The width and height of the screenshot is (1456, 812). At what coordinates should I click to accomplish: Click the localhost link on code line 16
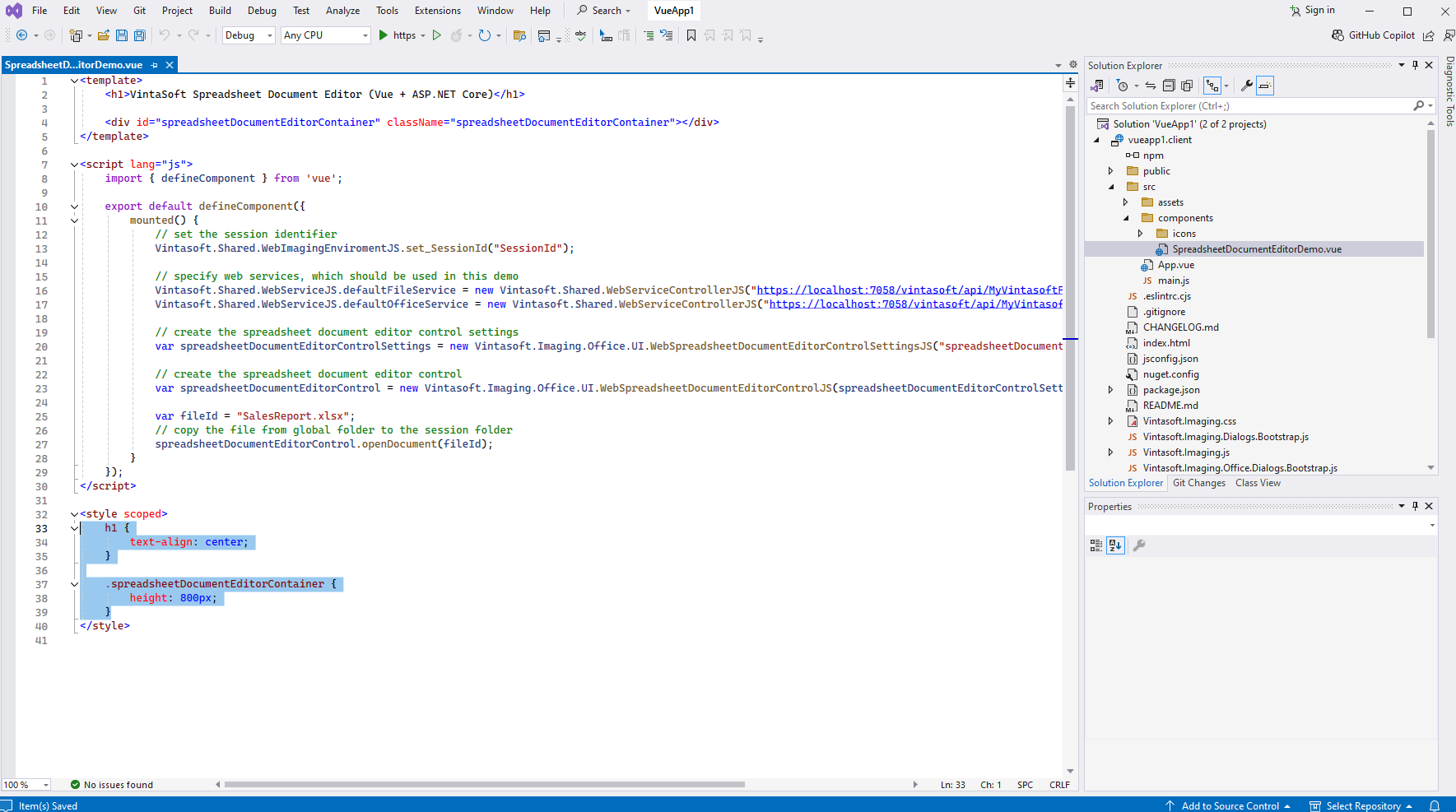909,290
